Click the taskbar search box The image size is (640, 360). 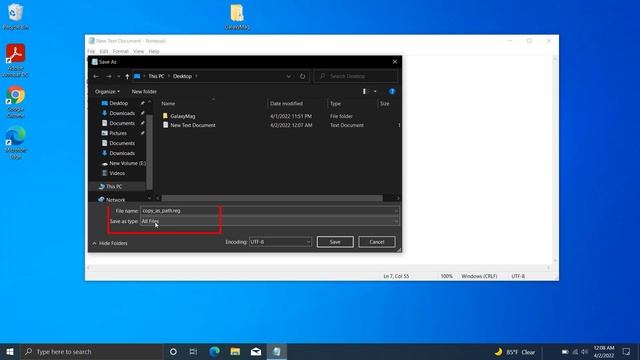(92, 351)
